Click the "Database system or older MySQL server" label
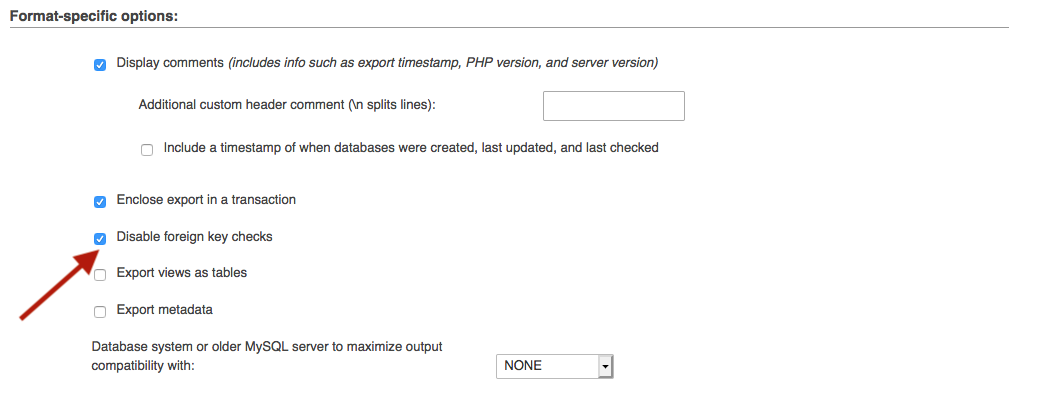This screenshot has width=1045, height=419. click(x=266, y=347)
